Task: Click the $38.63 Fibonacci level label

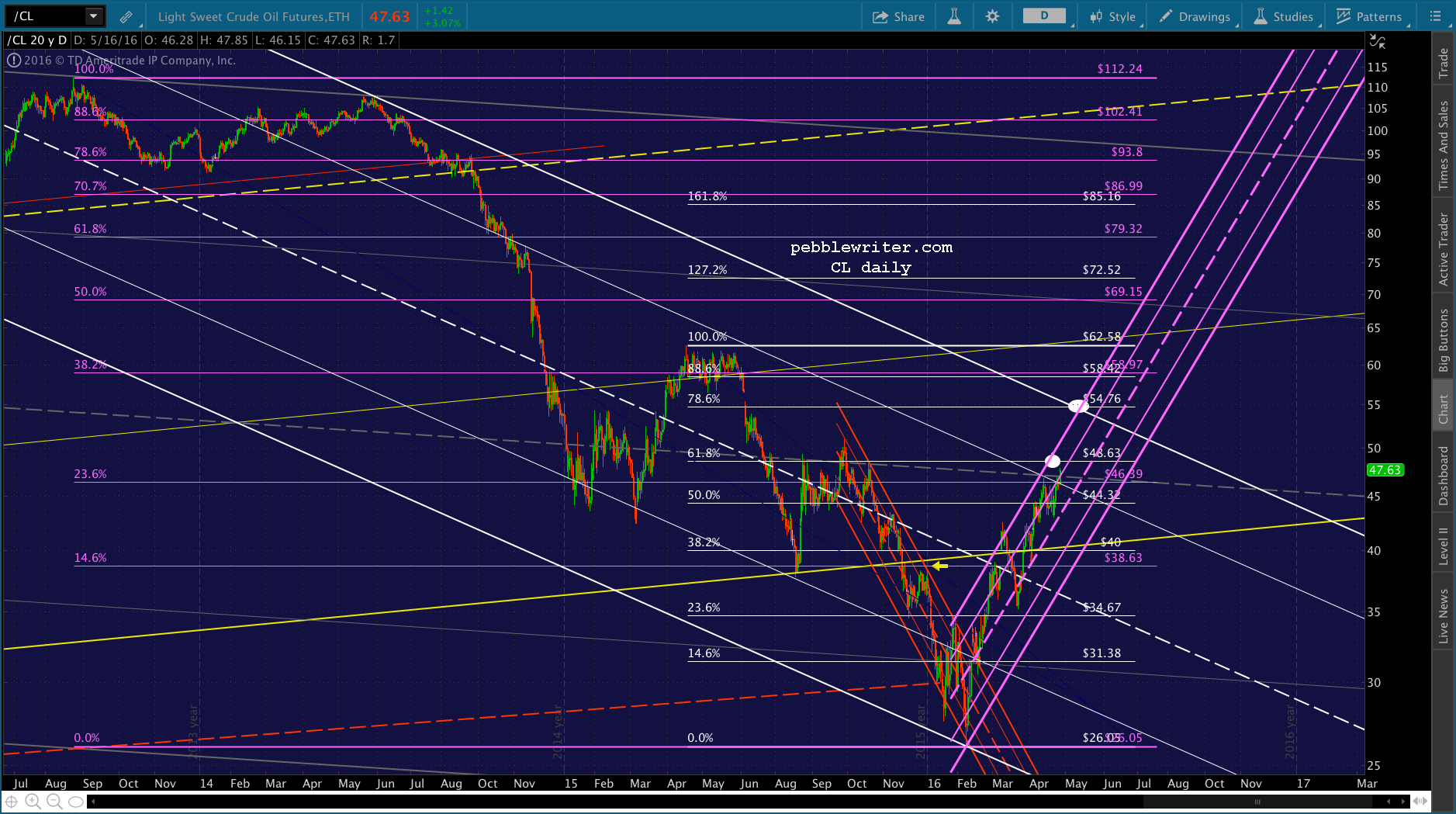Action: coord(1123,558)
